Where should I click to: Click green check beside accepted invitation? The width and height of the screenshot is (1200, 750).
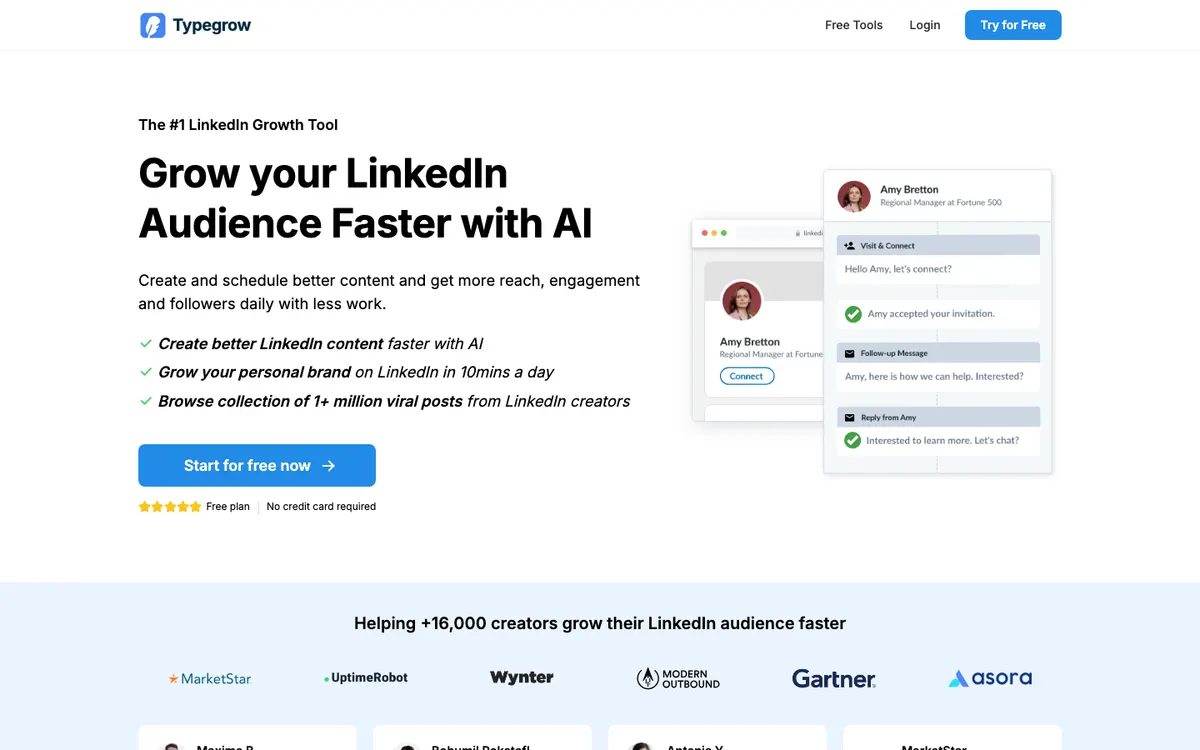click(853, 314)
